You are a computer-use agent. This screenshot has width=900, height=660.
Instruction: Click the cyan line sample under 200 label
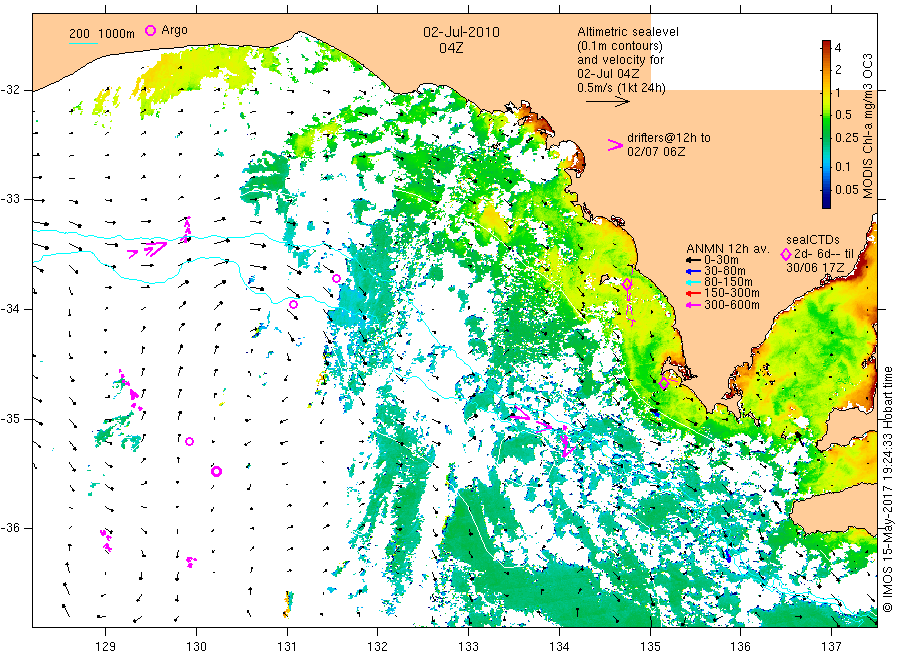tap(83, 43)
